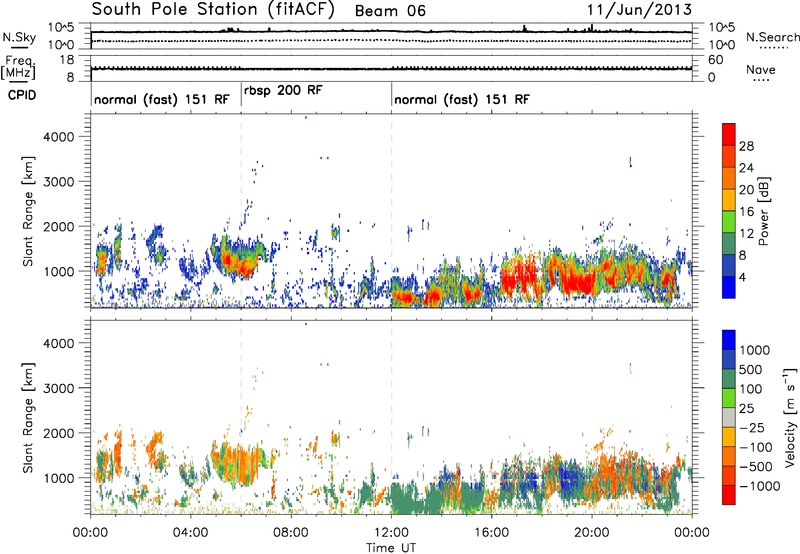Viewport: 800px width, 554px height.
Task: Click the strong red power echo near 17:00
Action: click(x=519, y=277)
